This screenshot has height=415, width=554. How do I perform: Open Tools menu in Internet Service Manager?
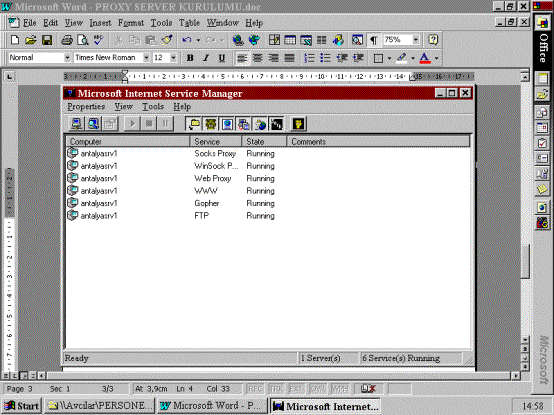click(x=153, y=107)
